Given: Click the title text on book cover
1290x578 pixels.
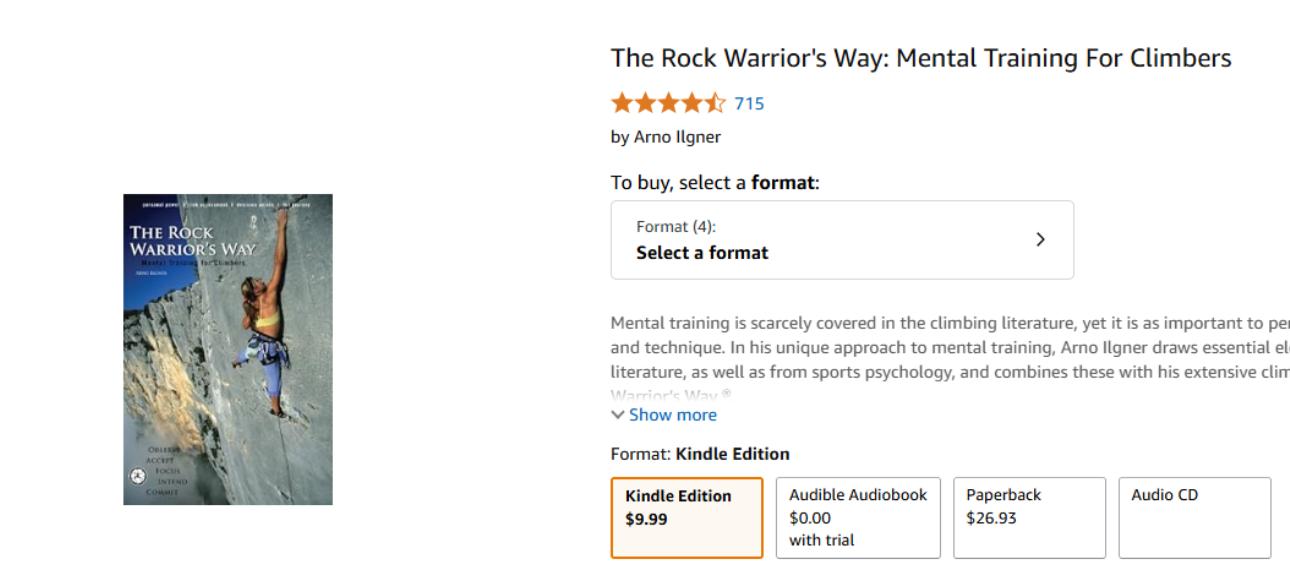Looking at the screenshot, I should click(x=192, y=241).
